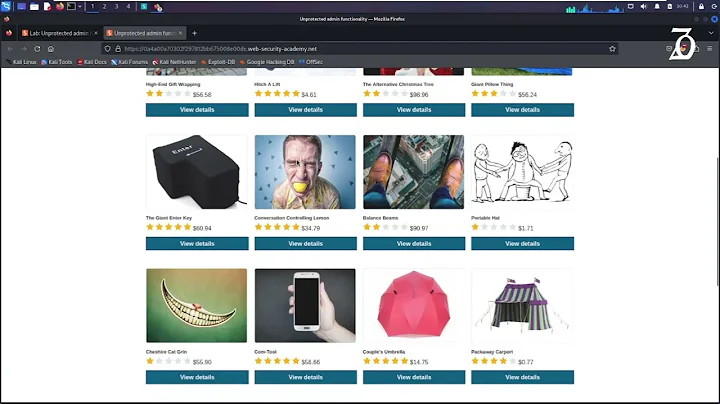Click the teal S application taskbar icon

[144, 7]
